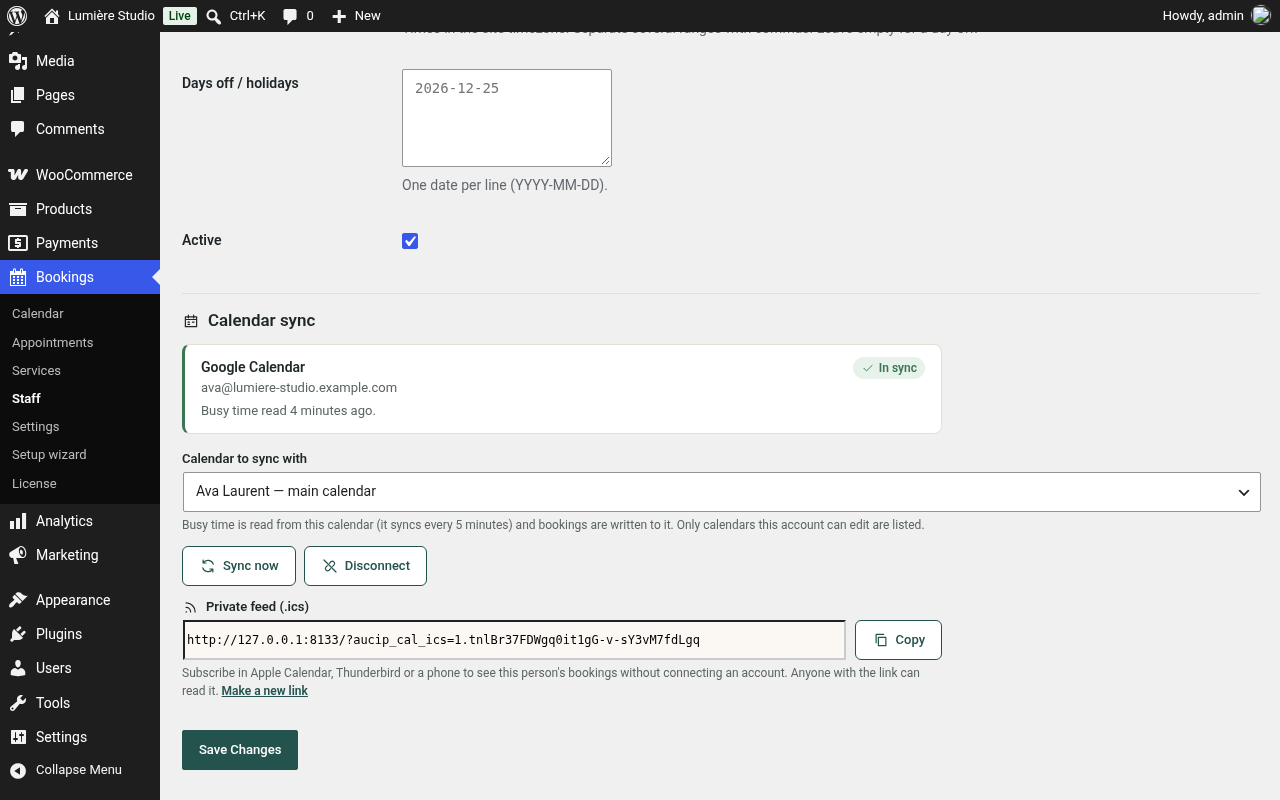Uncheck the Active checkbox
Screen dimensions: 1280x800
(x=410, y=241)
